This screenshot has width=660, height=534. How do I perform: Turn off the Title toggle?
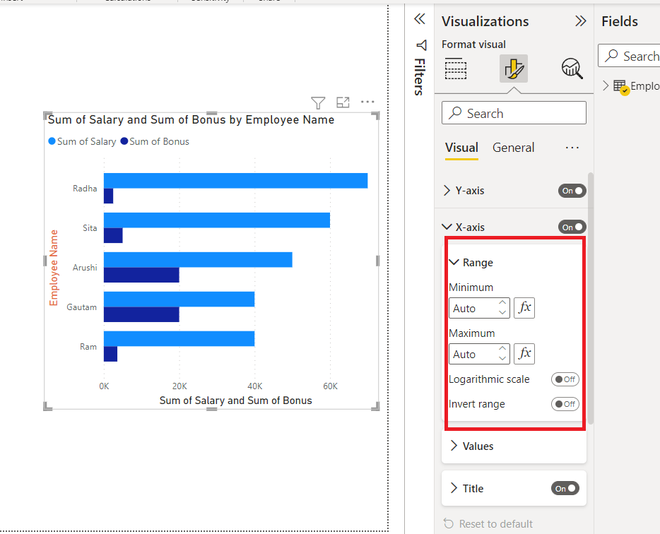click(565, 489)
